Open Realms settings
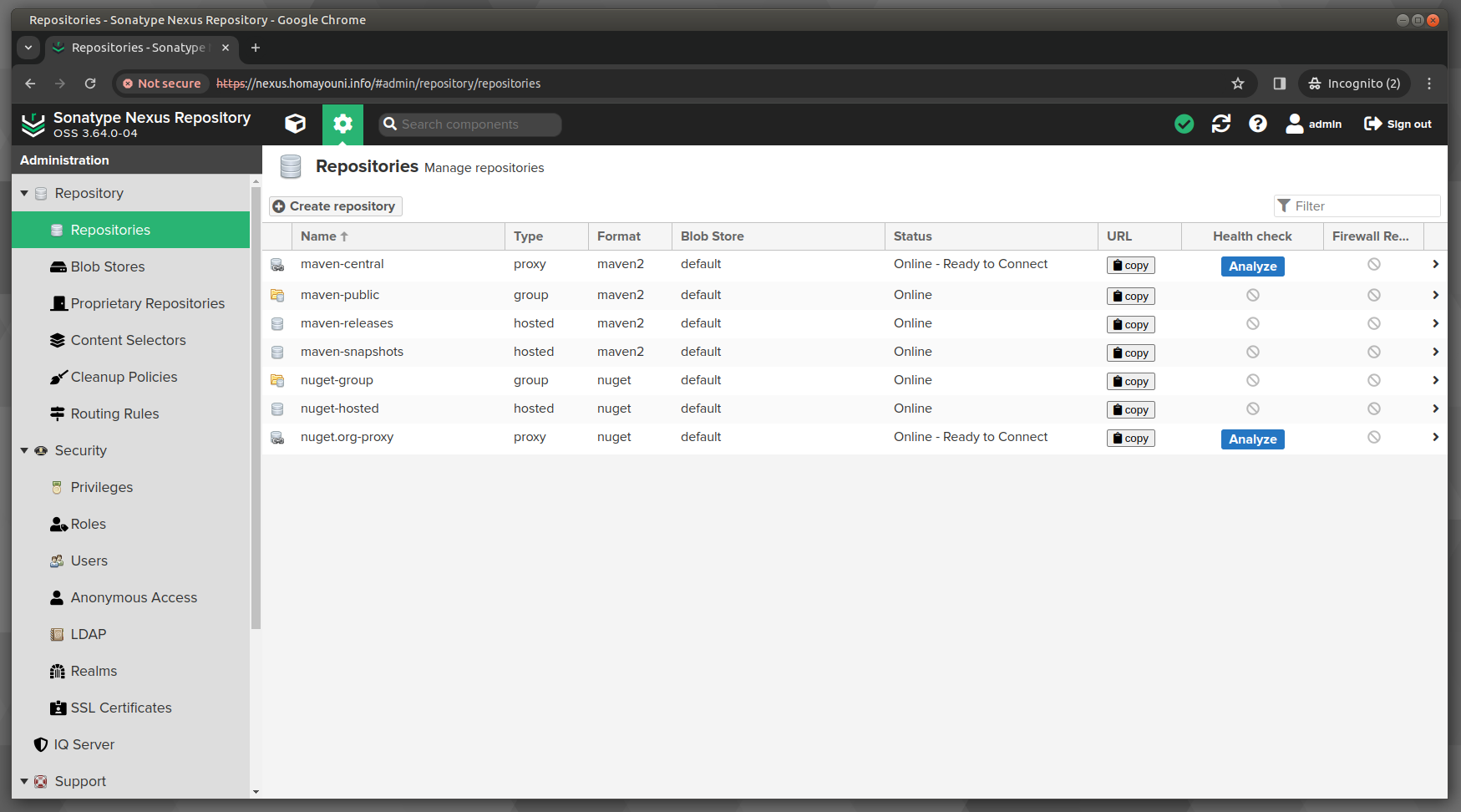Screen dimensions: 1461x812 [x=130, y=671]
